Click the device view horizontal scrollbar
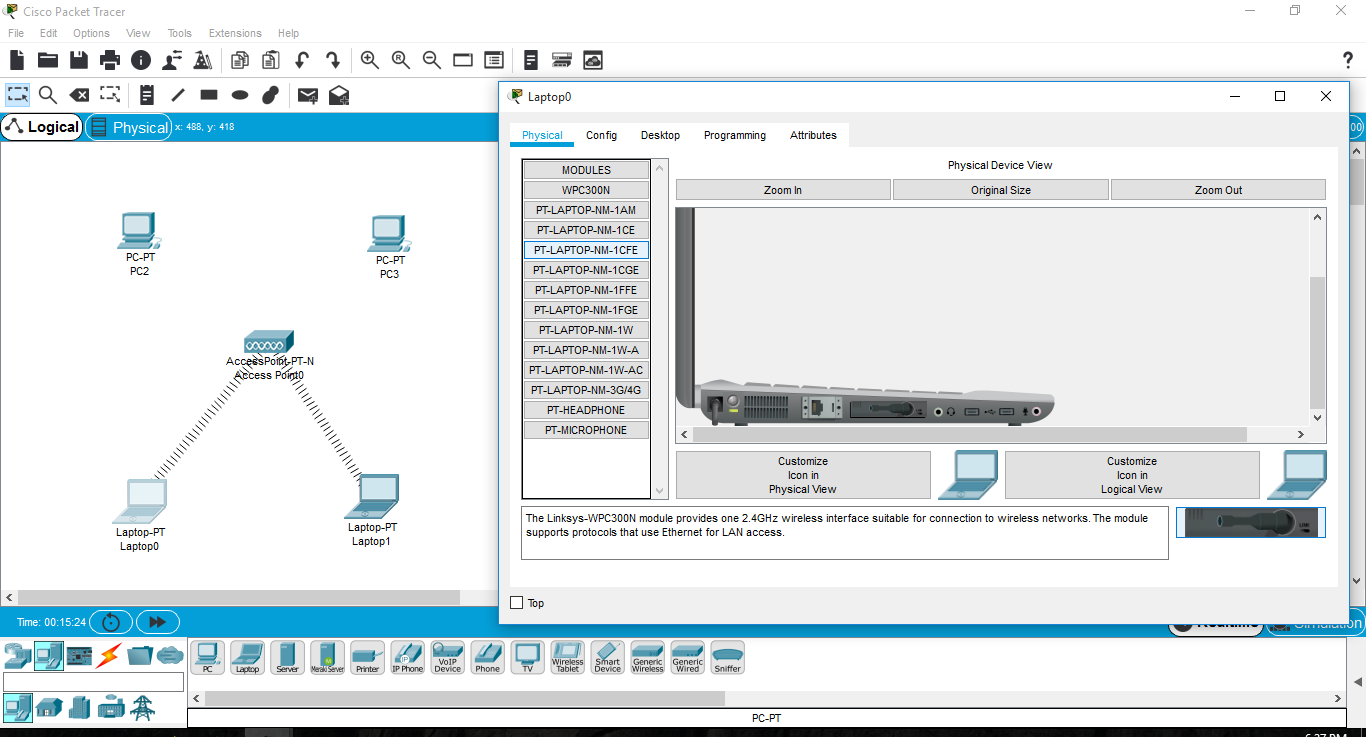This screenshot has width=1366, height=737. coord(969,435)
